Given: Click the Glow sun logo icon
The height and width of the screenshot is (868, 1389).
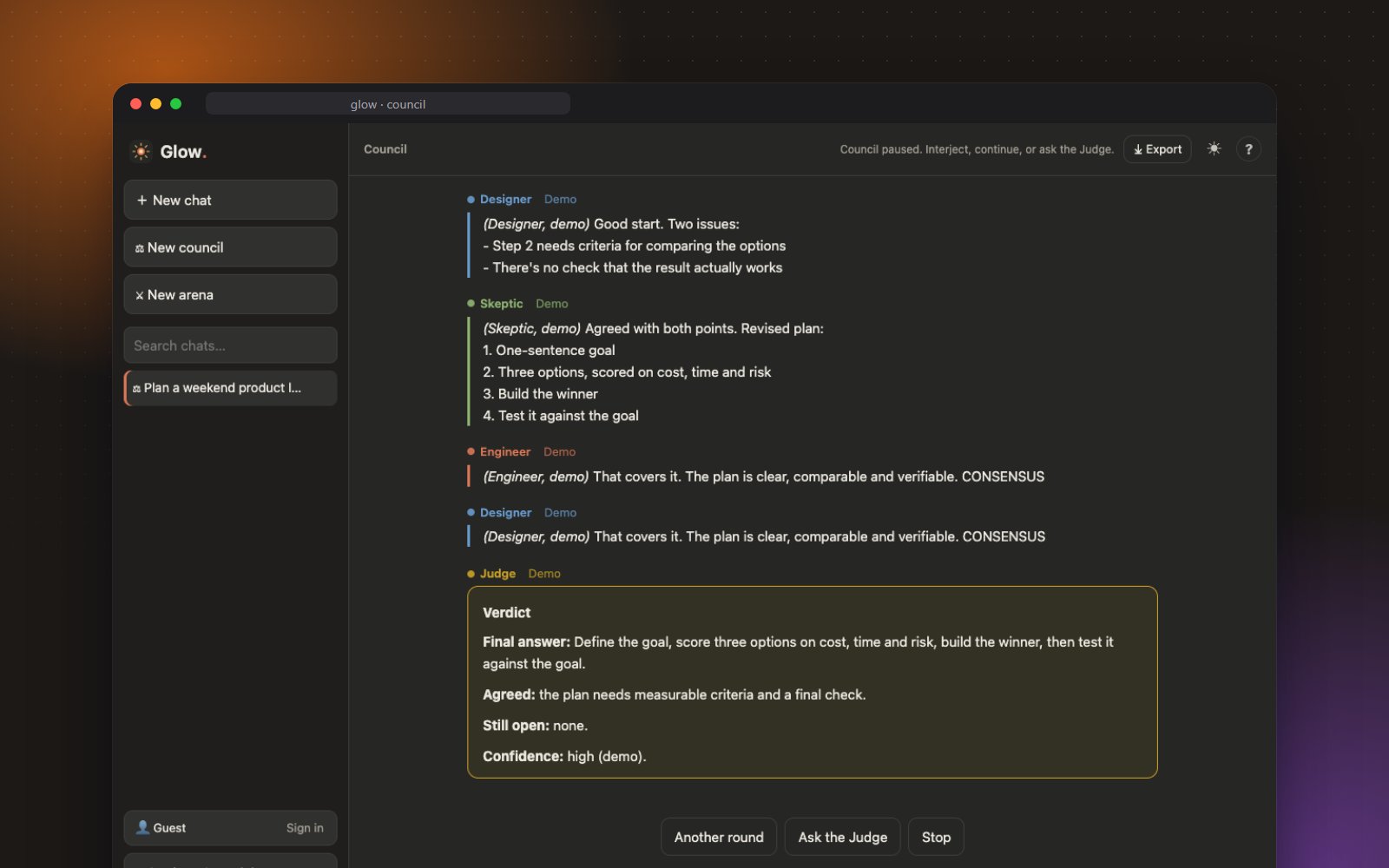Looking at the screenshot, I should pos(141,152).
